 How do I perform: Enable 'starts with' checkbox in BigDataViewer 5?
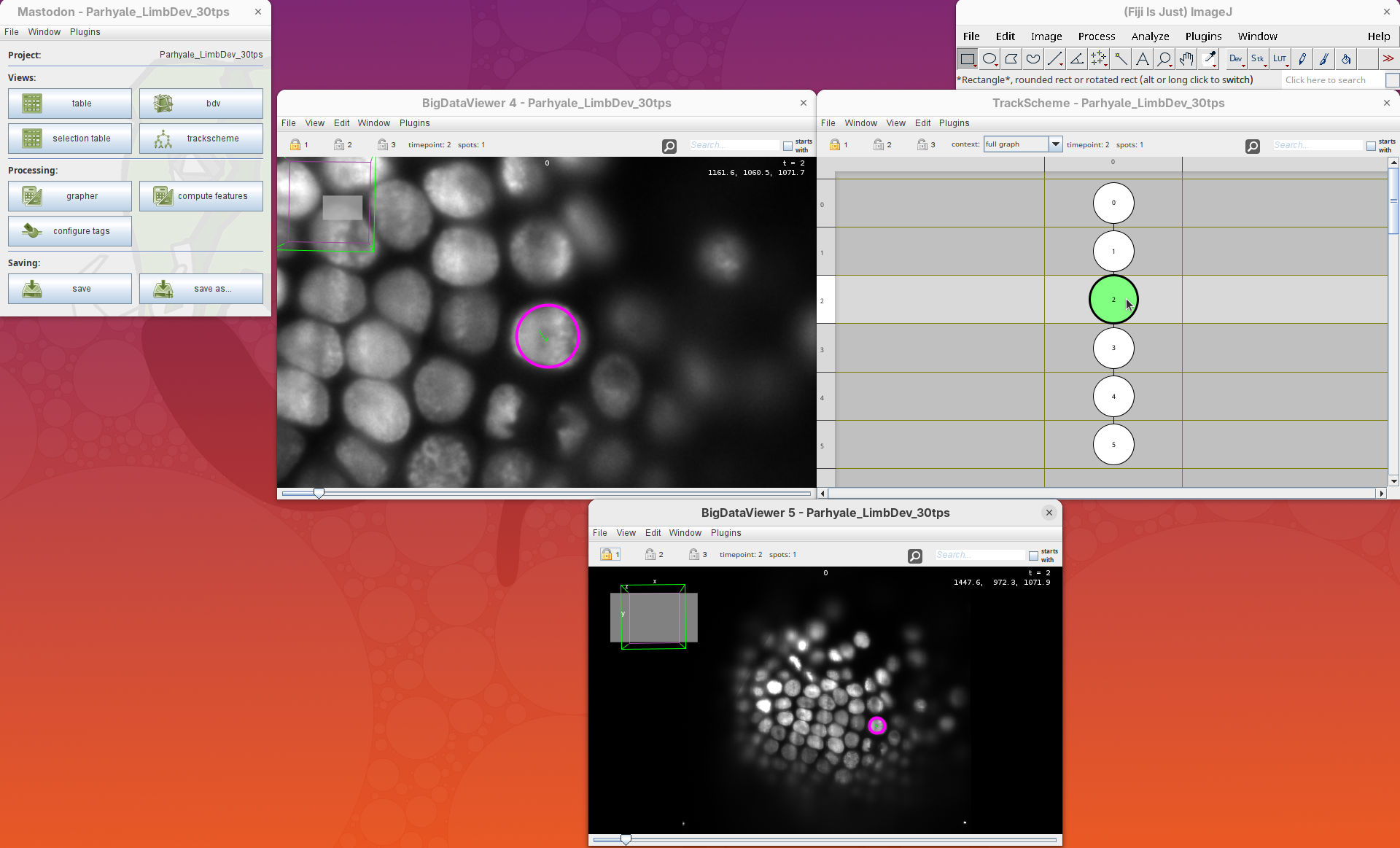(x=1033, y=556)
